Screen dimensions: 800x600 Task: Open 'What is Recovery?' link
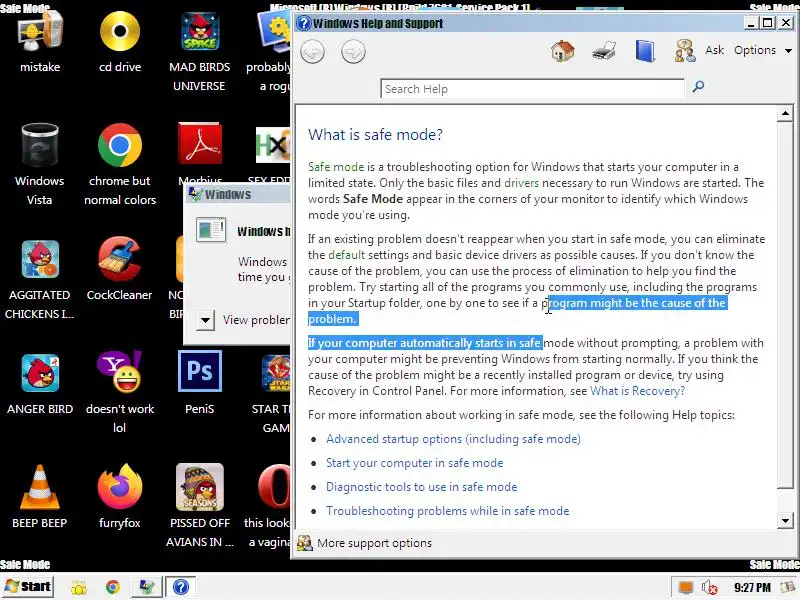point(637,391)
